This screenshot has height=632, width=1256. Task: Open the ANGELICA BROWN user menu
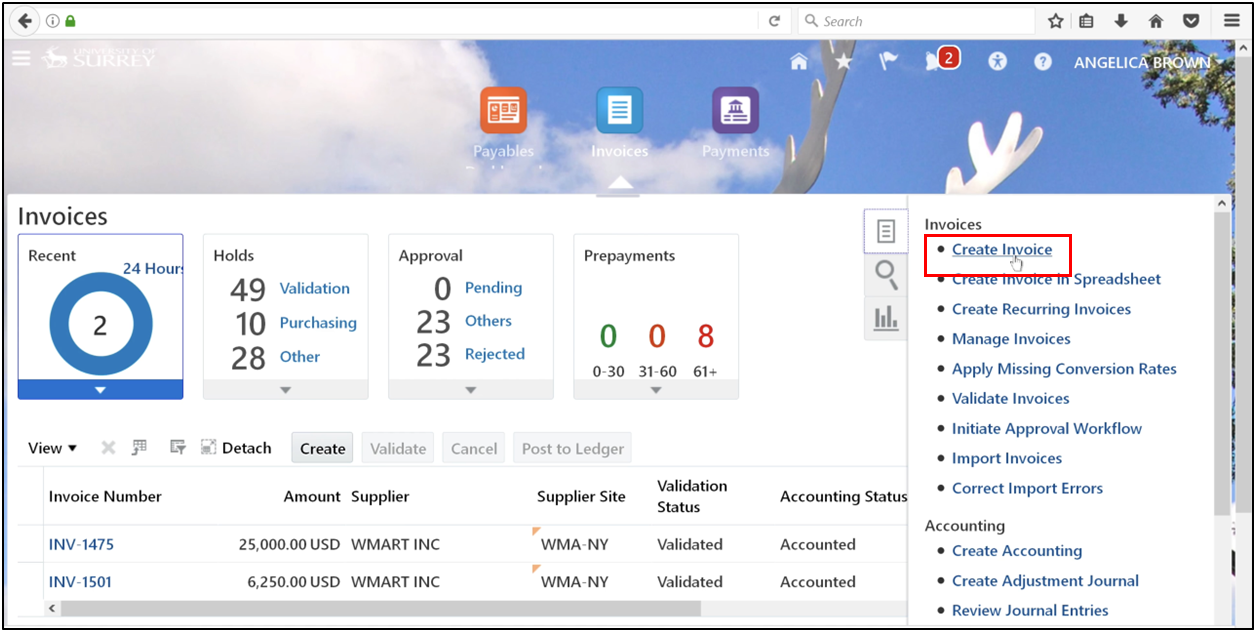[x=1142, y=62]
